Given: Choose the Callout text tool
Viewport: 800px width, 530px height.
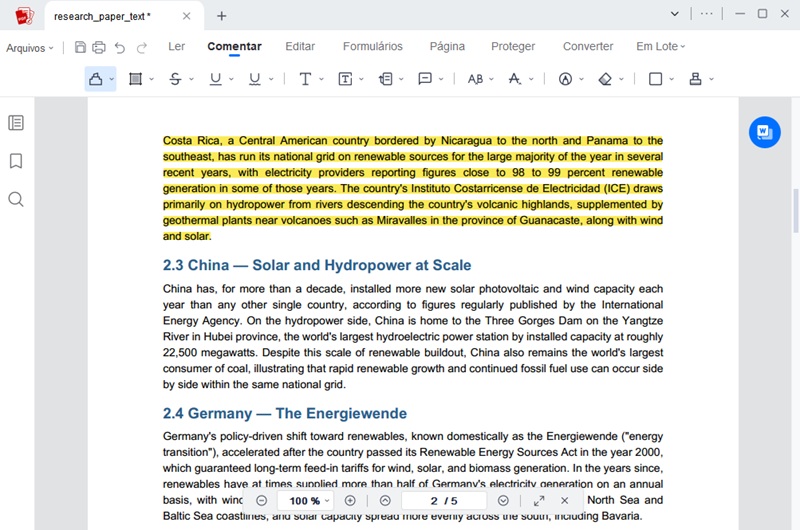Looking at the screenshot, I should [x=386, y=79].
